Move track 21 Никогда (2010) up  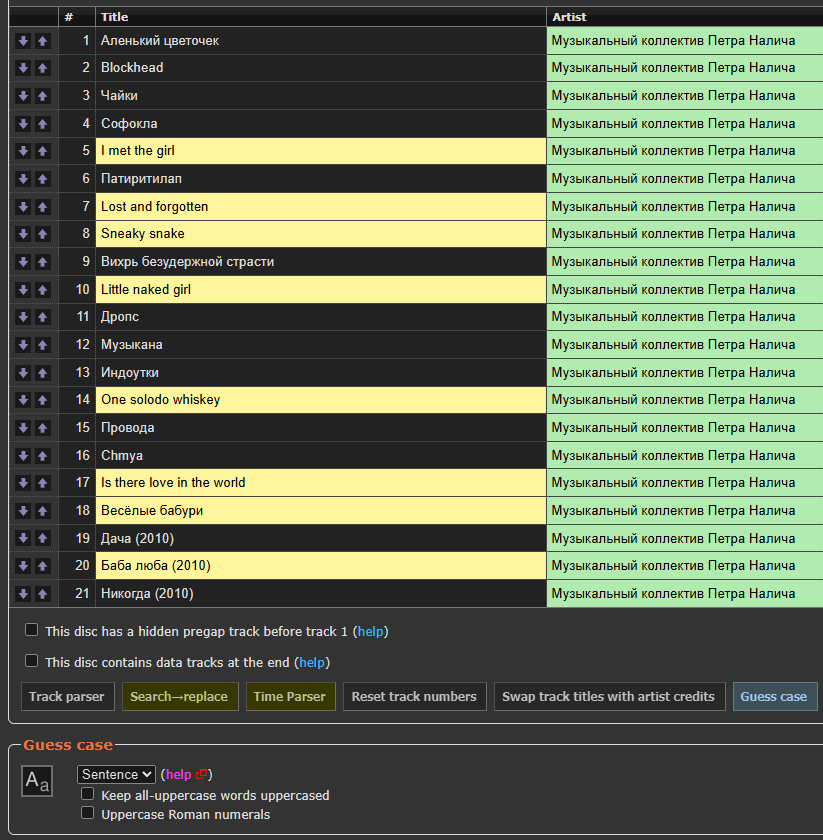[x=43, y=594]
